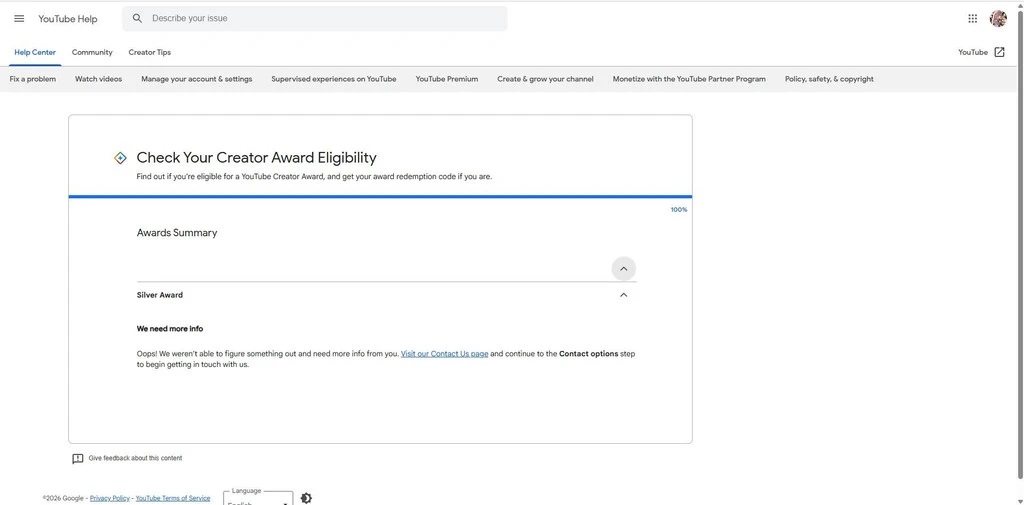Open Manage your account & settings menu
This screenshot has width=1024, height=505.
[197, 79]
